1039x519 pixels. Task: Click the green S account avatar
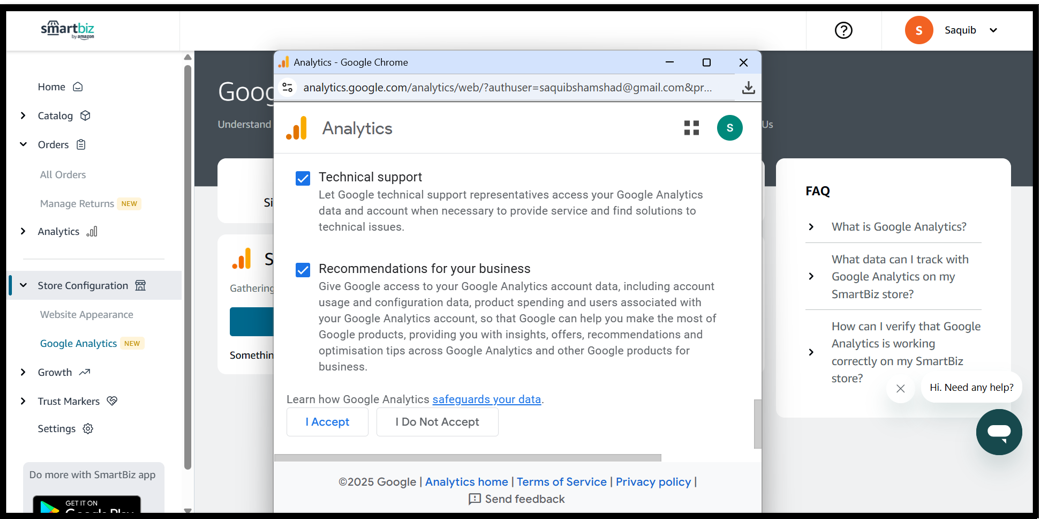click(x=729, y=128)
